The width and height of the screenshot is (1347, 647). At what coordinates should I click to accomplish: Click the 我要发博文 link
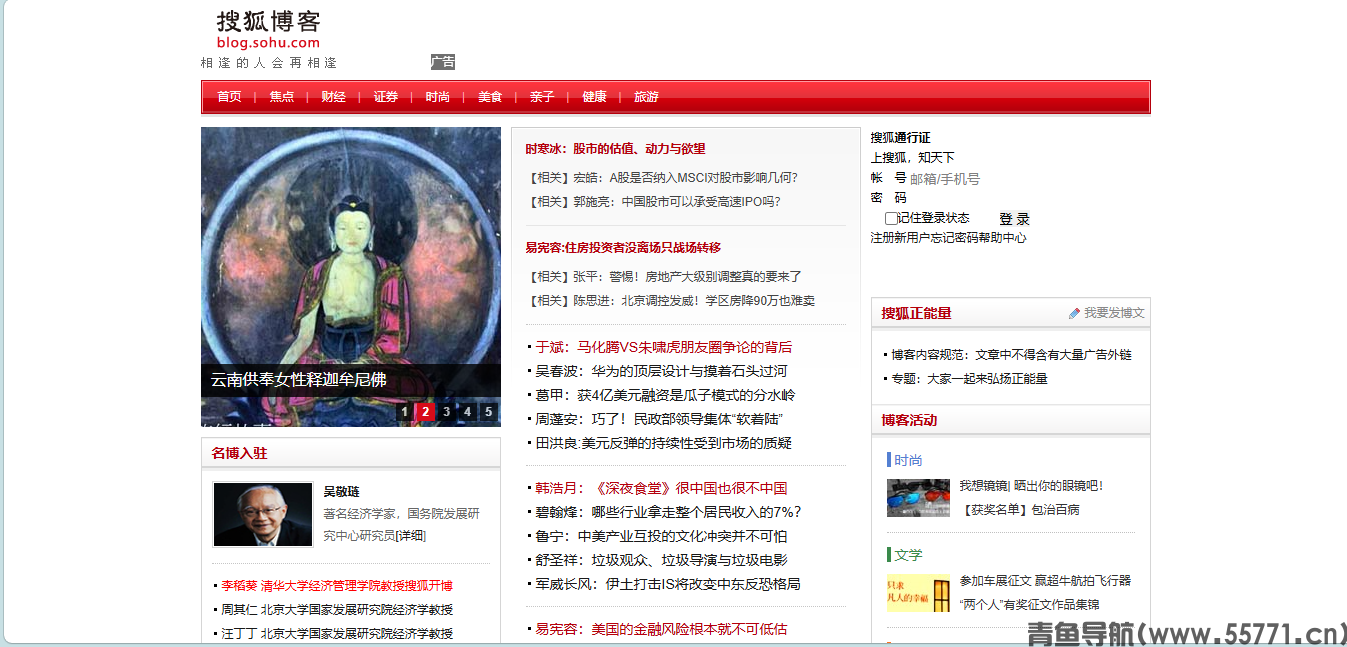pyautogui.click(x=1114, y=313)
